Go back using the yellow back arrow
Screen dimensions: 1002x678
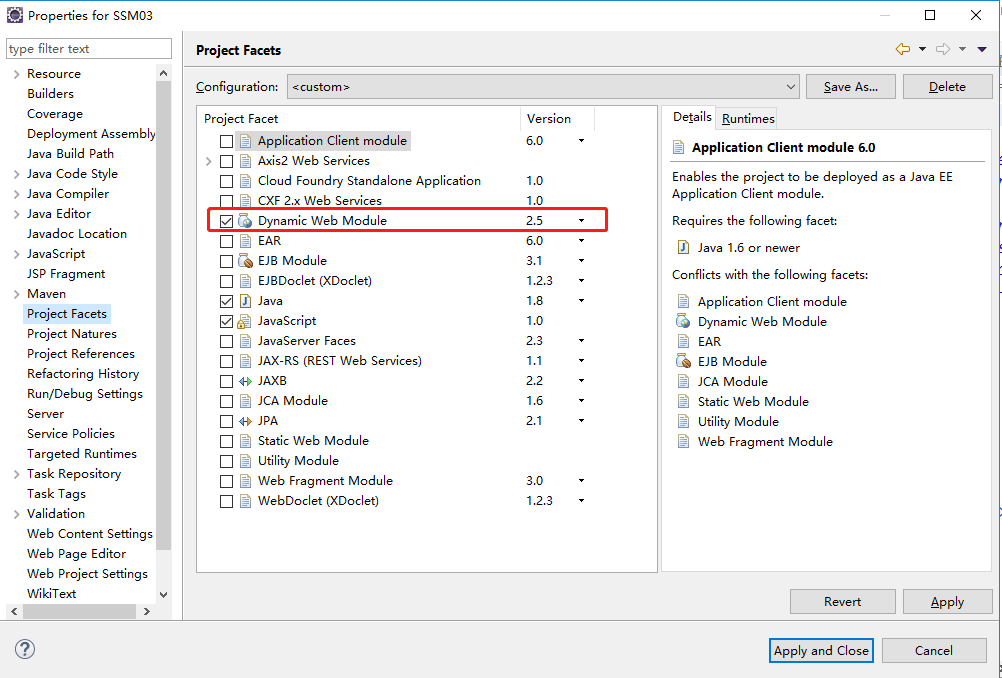coord(902,49)
